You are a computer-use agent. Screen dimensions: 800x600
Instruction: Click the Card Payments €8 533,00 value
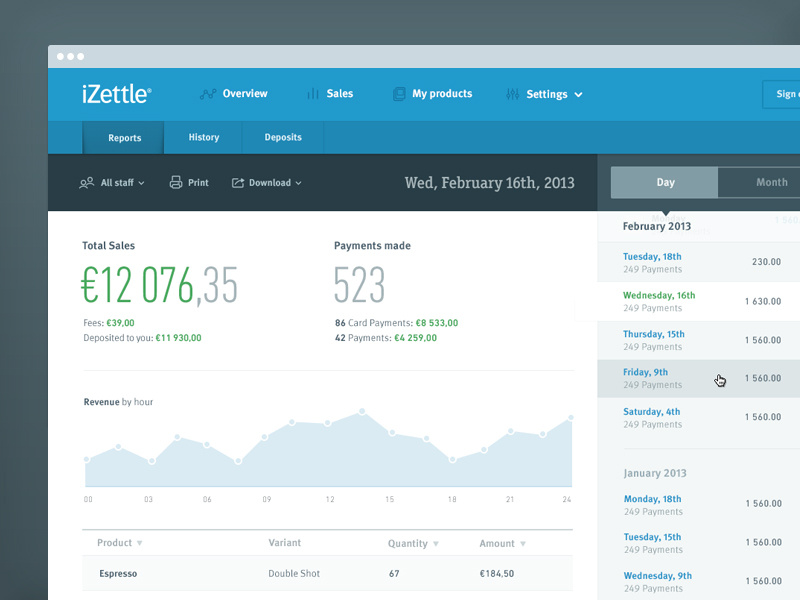pos(437,323)
